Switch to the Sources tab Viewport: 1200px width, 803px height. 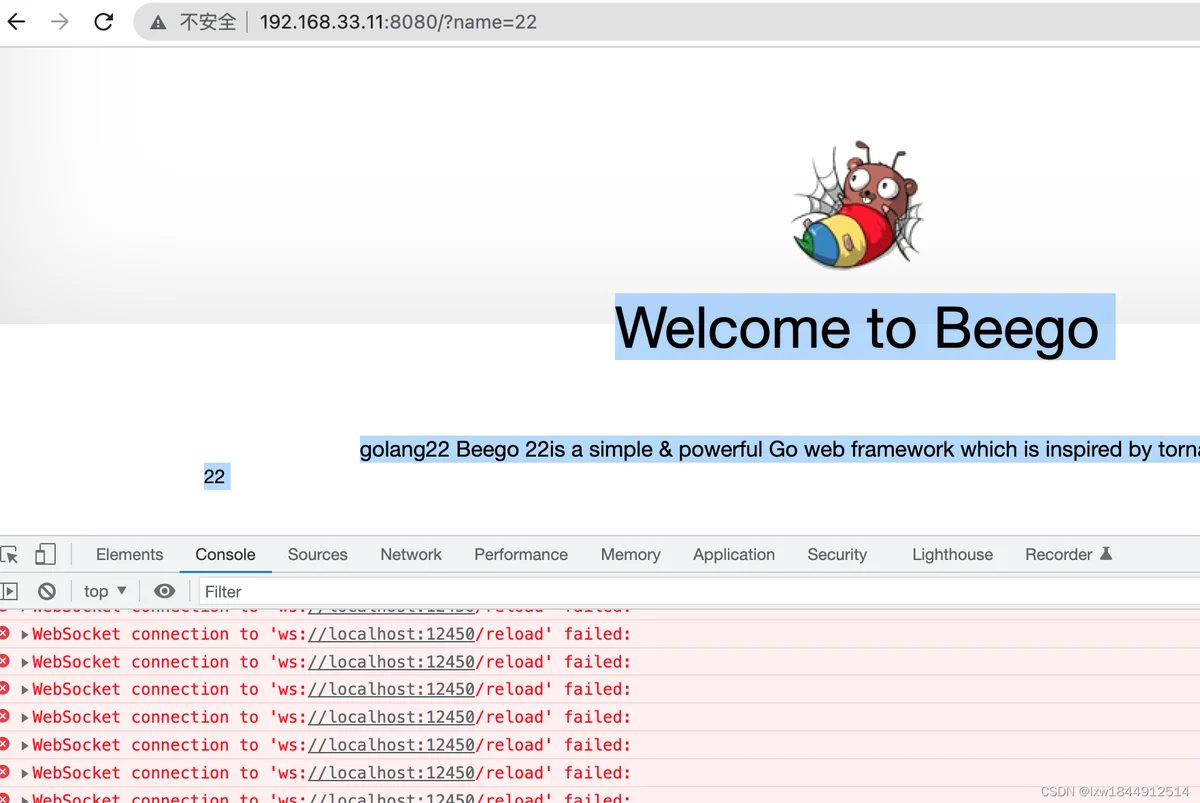[318, 554]
